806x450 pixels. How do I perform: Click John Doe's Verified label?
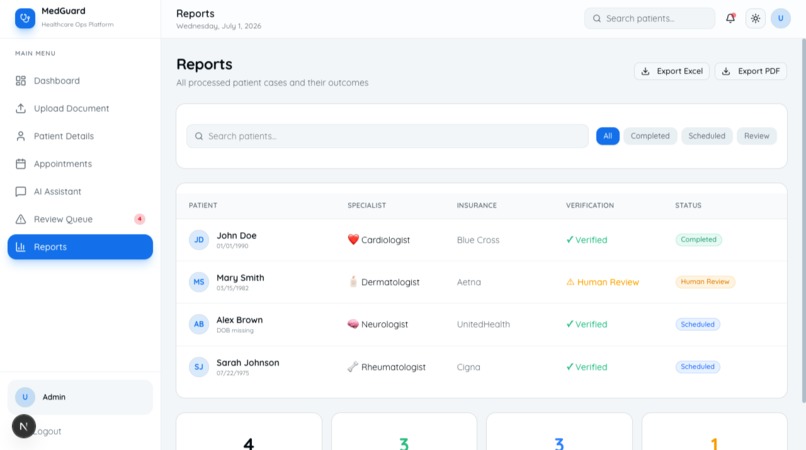click(x=587, y=240)
